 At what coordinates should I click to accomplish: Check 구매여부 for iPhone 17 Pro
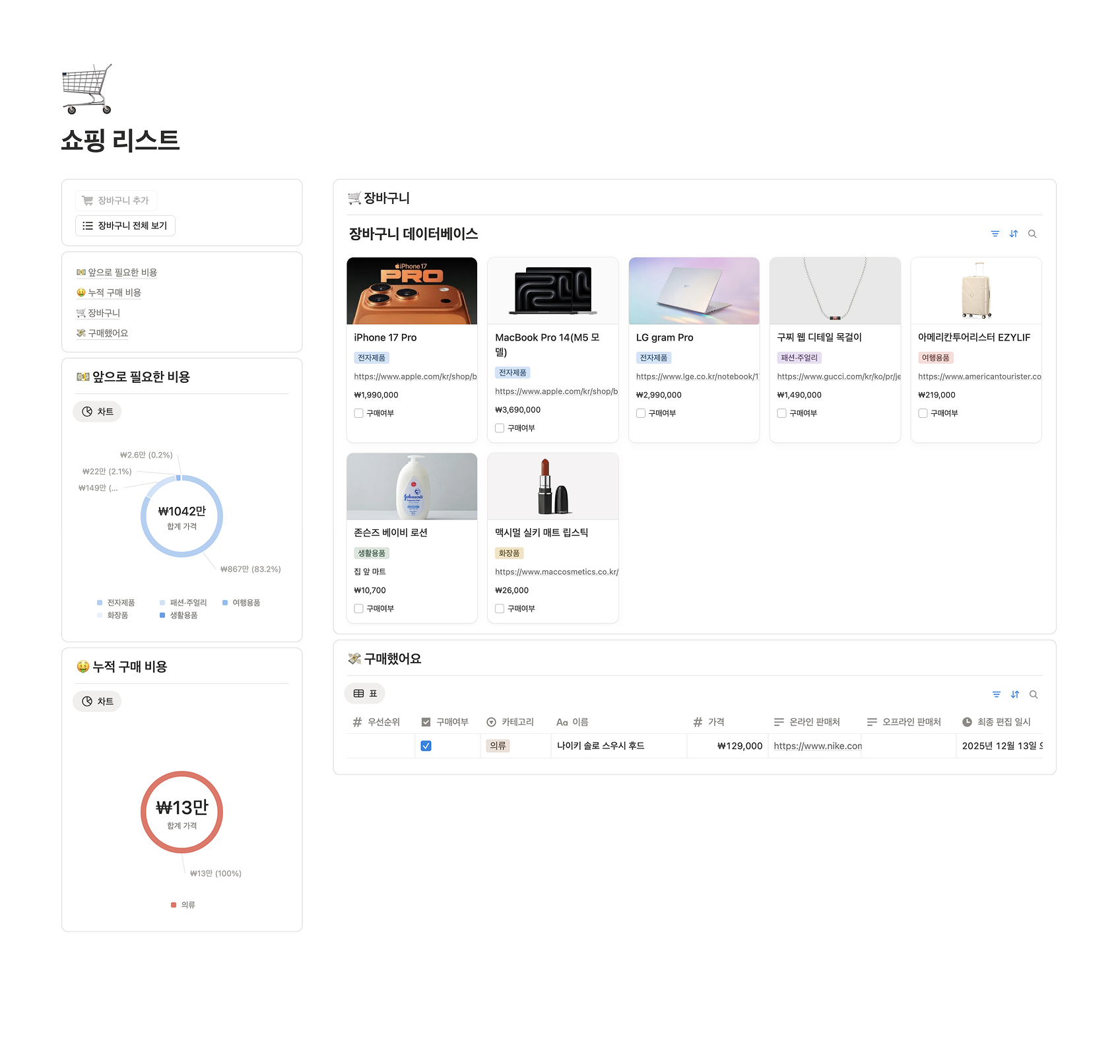359,413
